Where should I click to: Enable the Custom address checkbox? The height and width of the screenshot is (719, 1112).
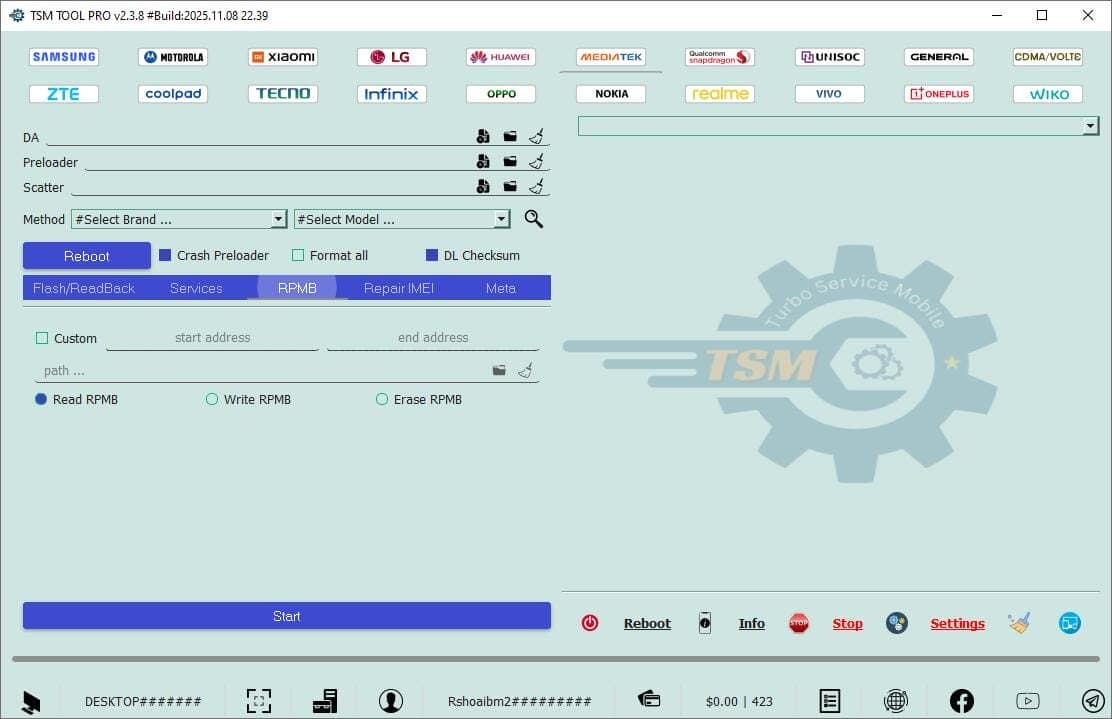42,338
